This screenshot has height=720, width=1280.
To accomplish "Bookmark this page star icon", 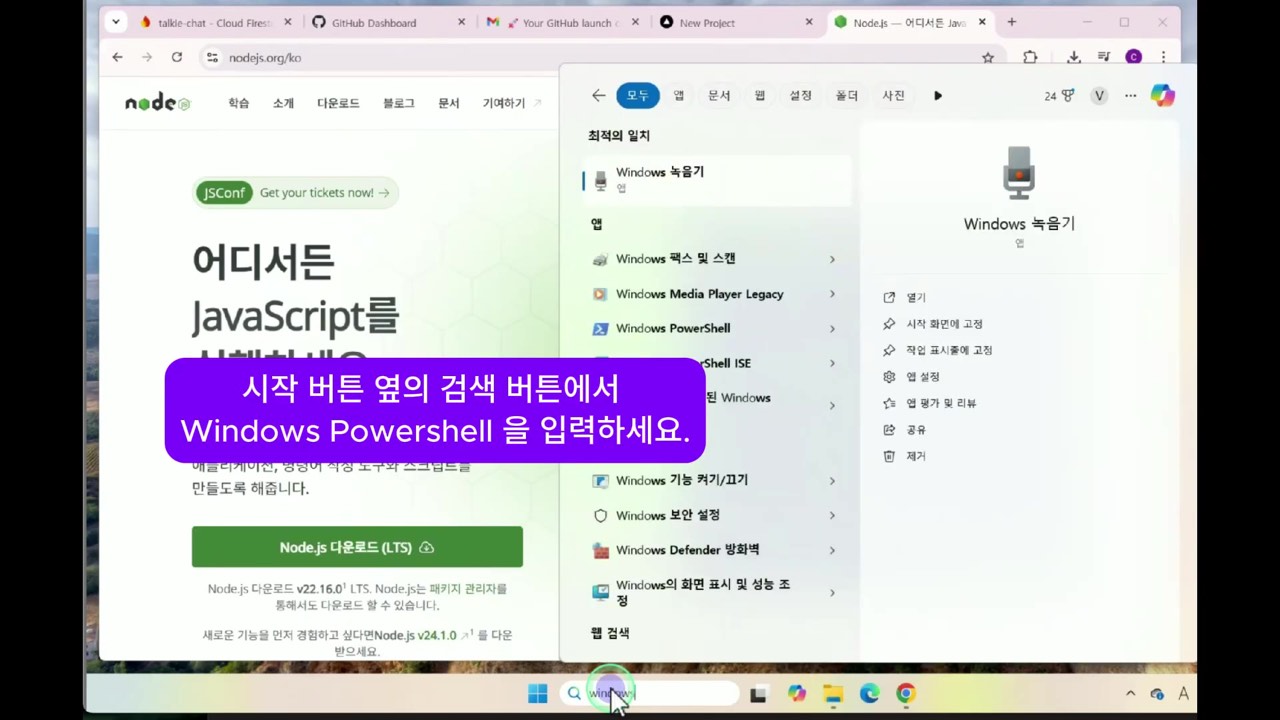I will [x=988, y=58].
